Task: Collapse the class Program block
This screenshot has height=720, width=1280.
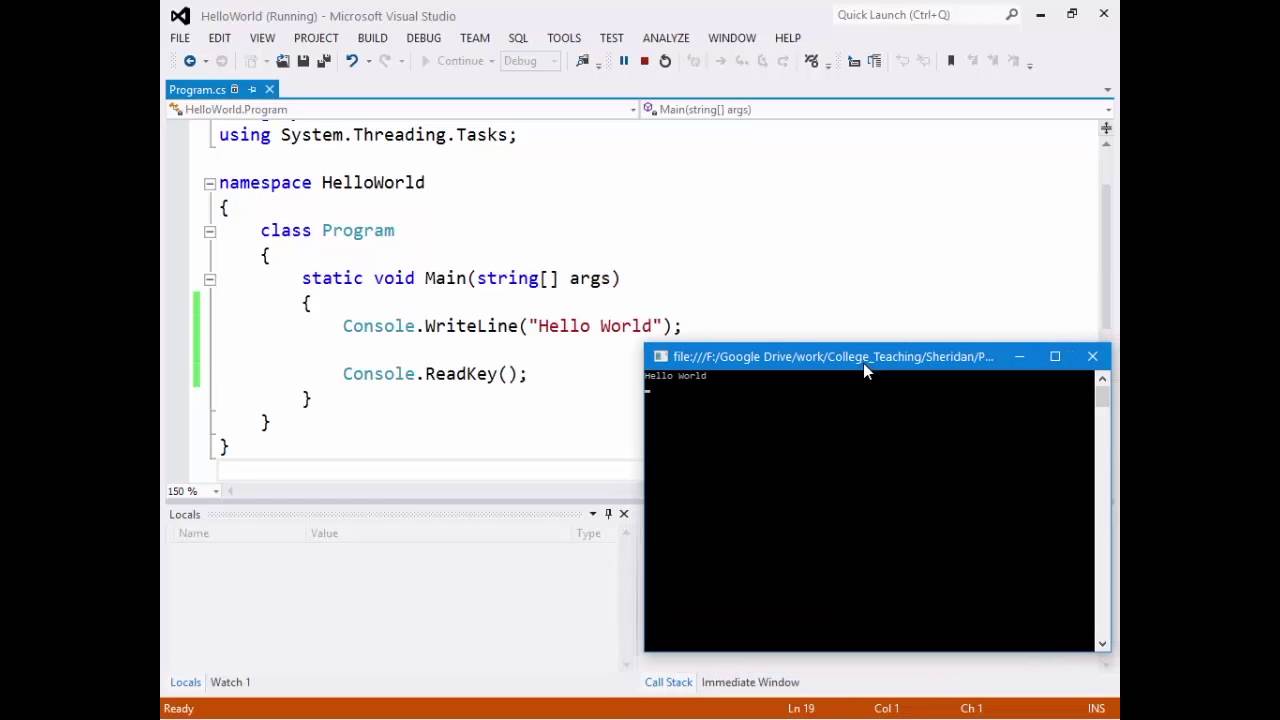Action: tap(210, 231)
